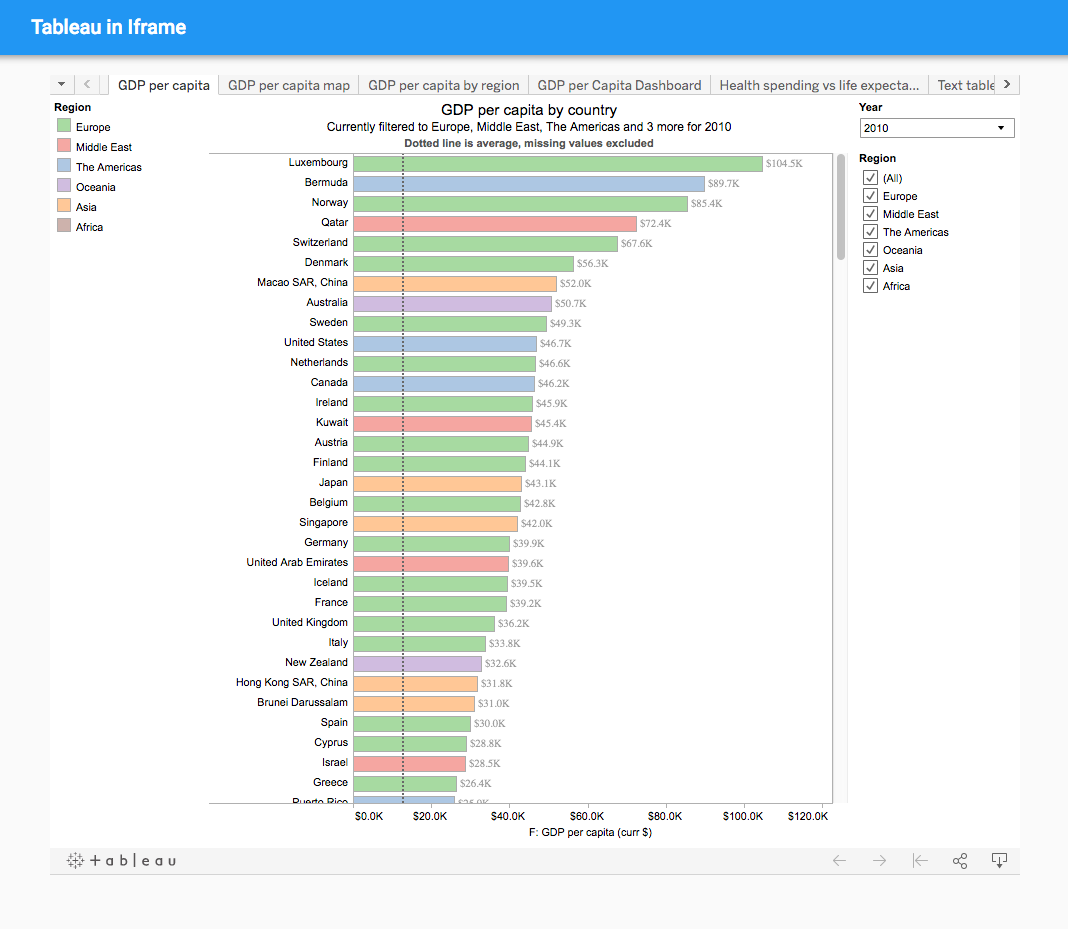The height and width of the screenshot is (929, 1068).
Task: Click the Oceania legend color swatch
Action: point(64,187)
